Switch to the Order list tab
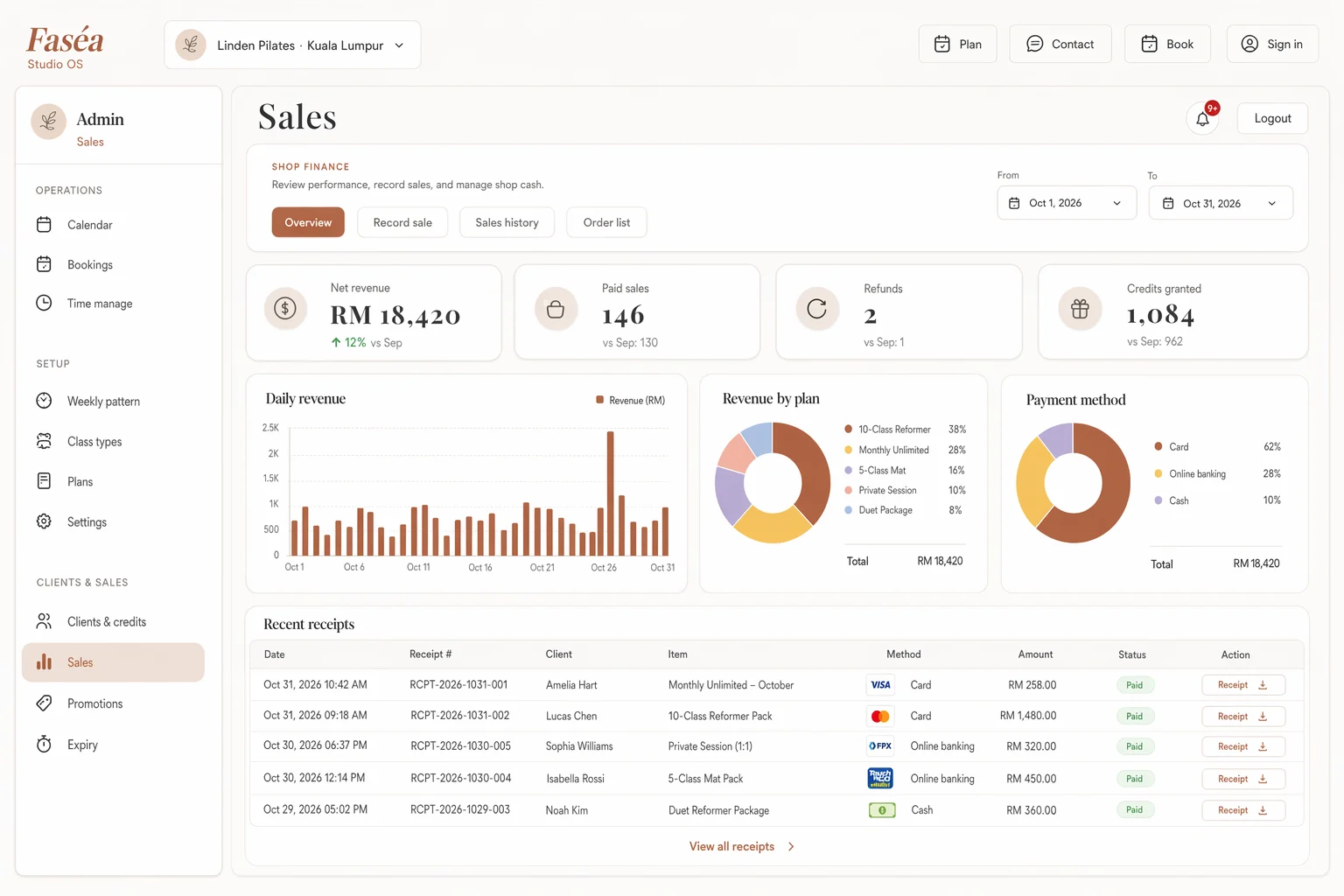This screenshot has height=896, width=1344. pos(606,222)
